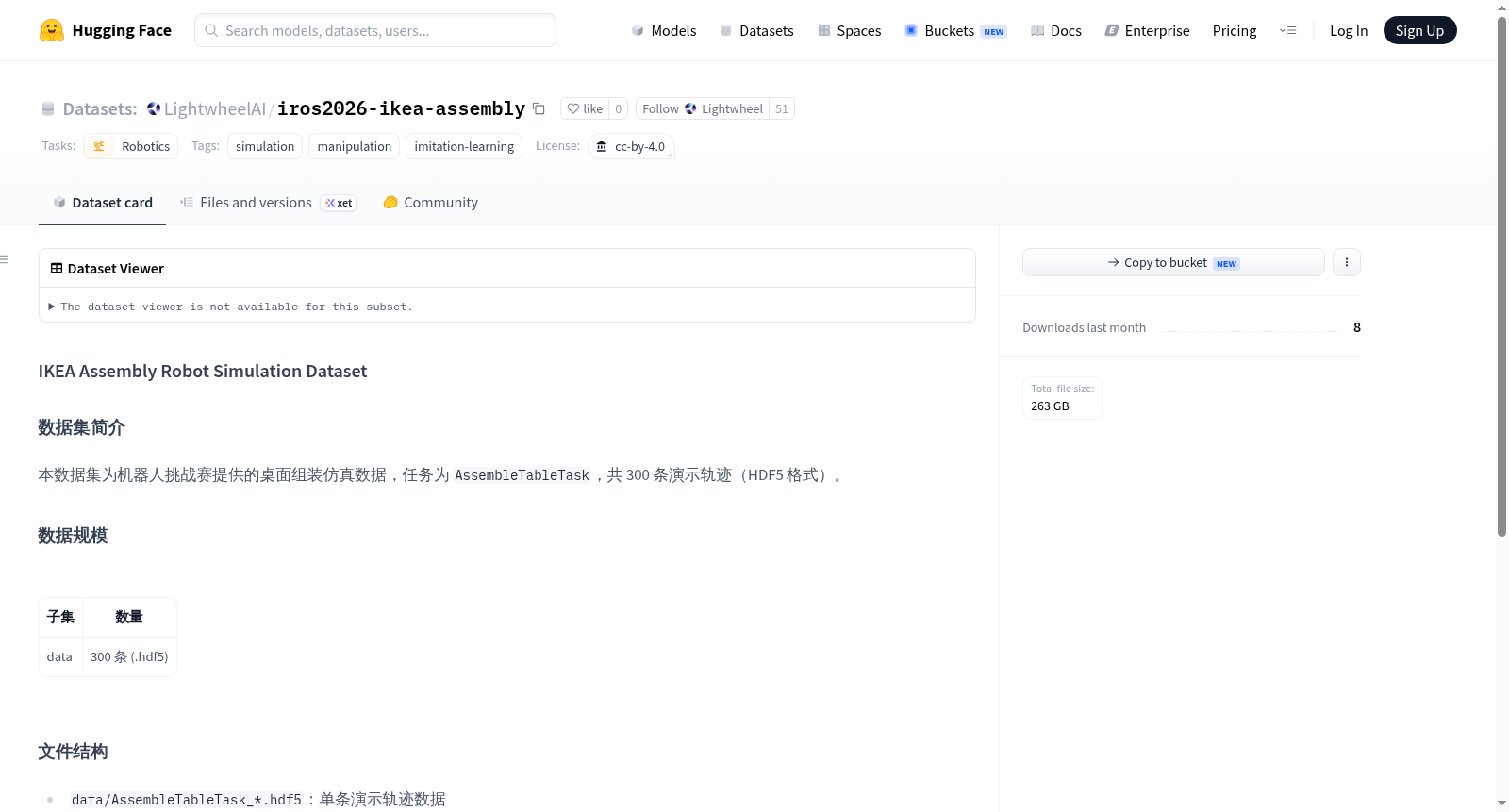Like the dataset
The height and width of the screenshot is (812, 1509).
click(x=585, y=108)
